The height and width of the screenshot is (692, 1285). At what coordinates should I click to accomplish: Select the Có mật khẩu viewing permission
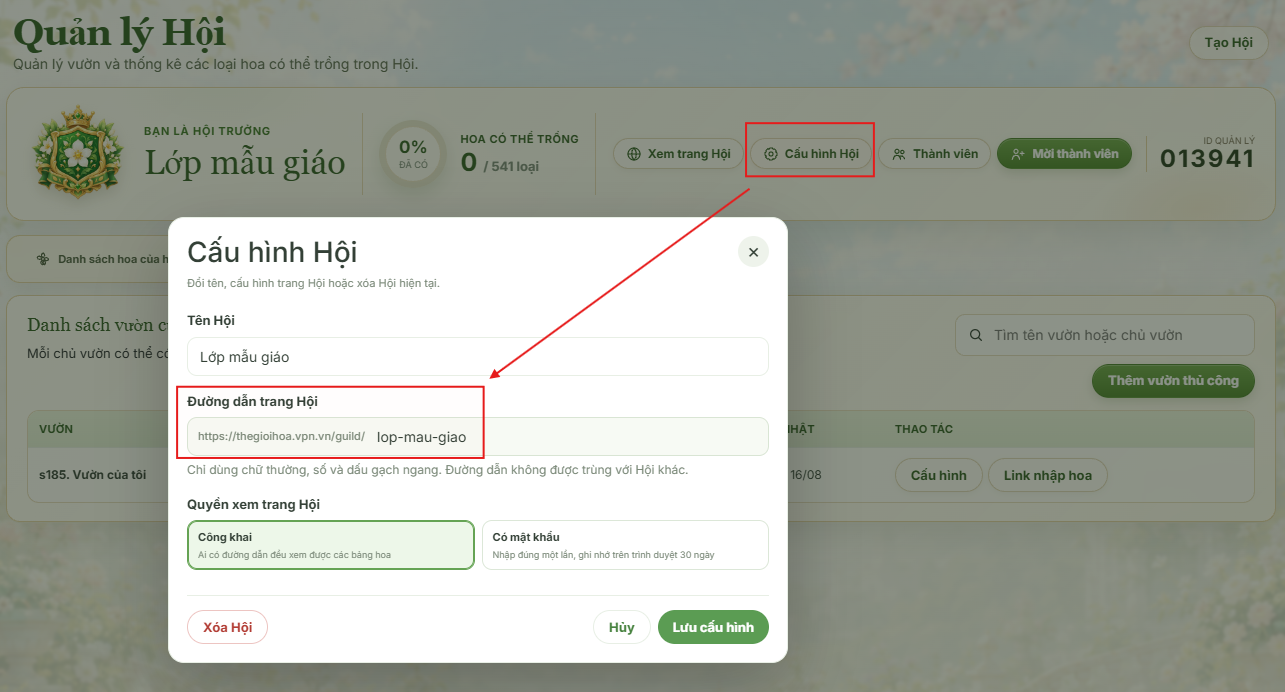pos(625,545)
